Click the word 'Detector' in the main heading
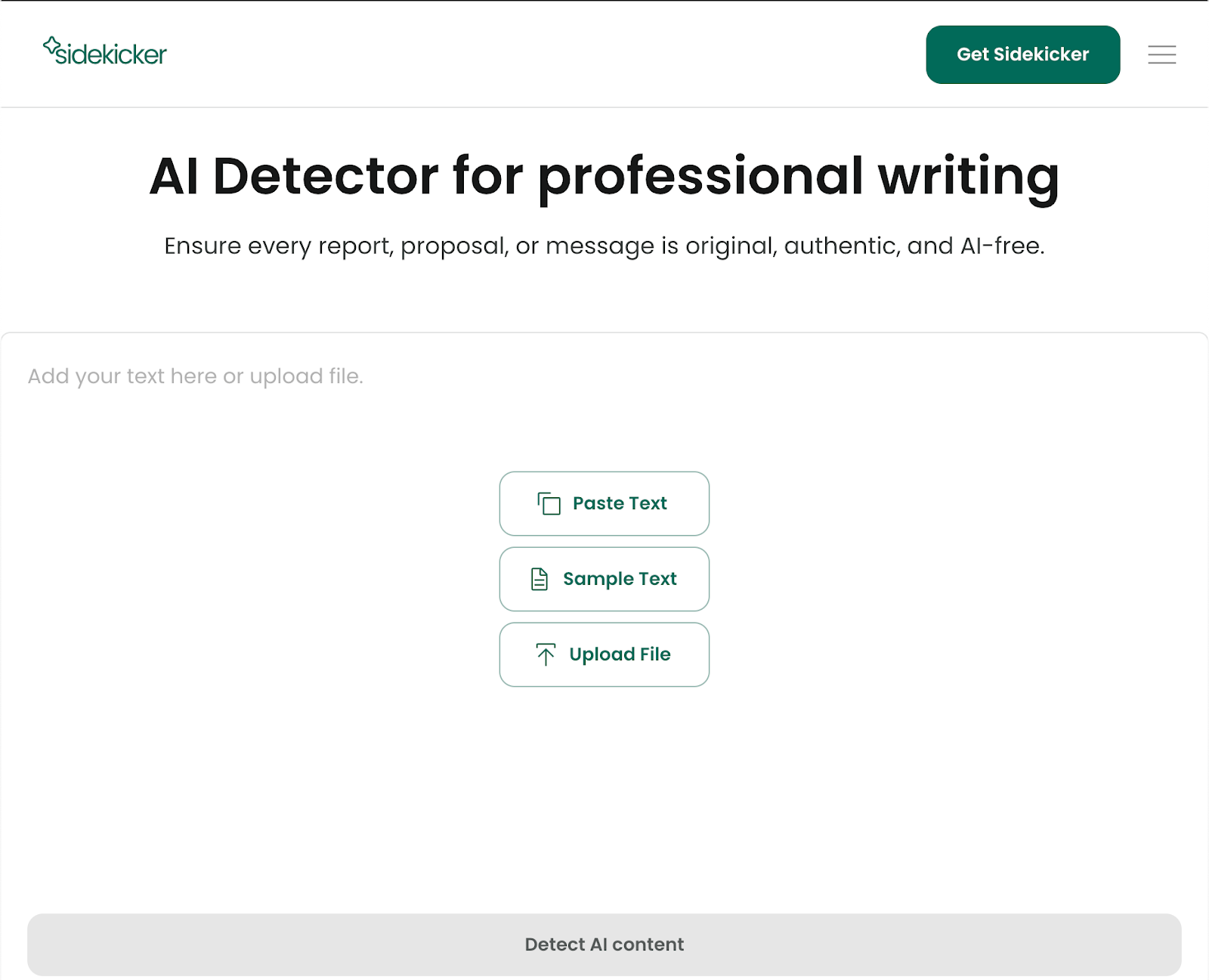Image resolution: width=1209 pixels, height=980 pixels. tap(326, 176)
